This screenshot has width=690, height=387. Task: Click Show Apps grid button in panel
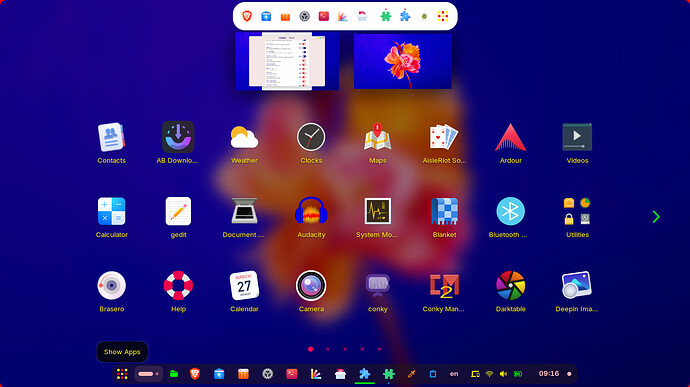click(x=122, y=374)
